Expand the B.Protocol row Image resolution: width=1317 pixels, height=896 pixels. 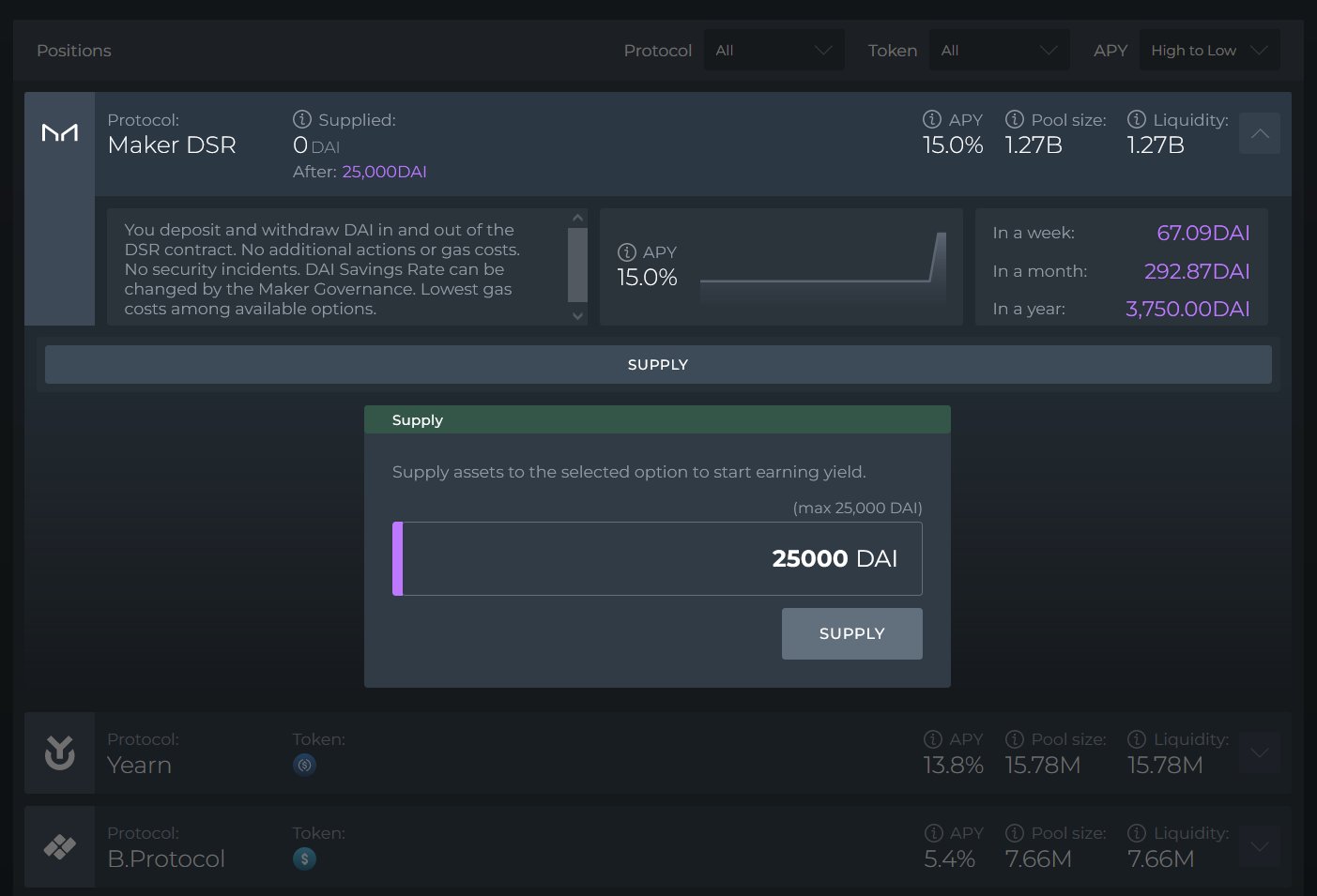(1260, 846)
